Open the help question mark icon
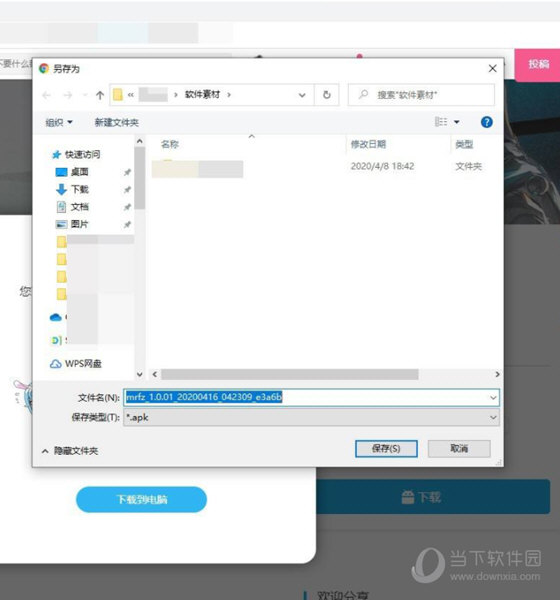 487,122
